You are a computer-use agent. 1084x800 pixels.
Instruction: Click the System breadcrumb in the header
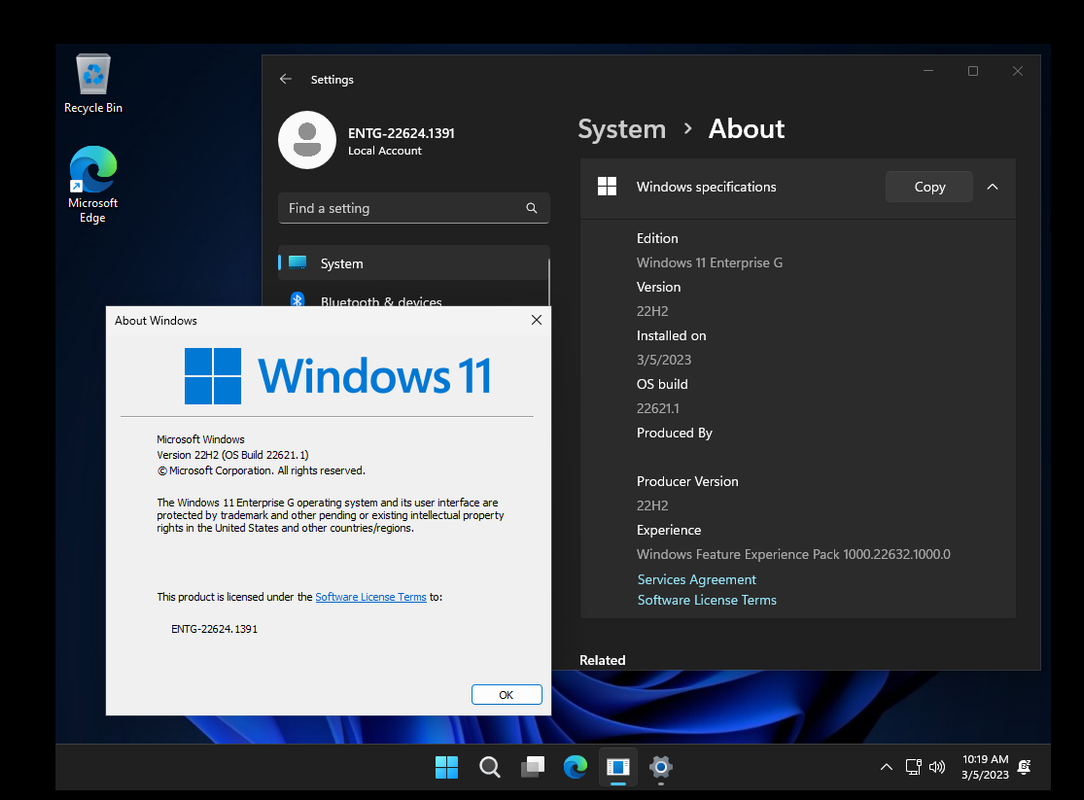tap(622, 129)
